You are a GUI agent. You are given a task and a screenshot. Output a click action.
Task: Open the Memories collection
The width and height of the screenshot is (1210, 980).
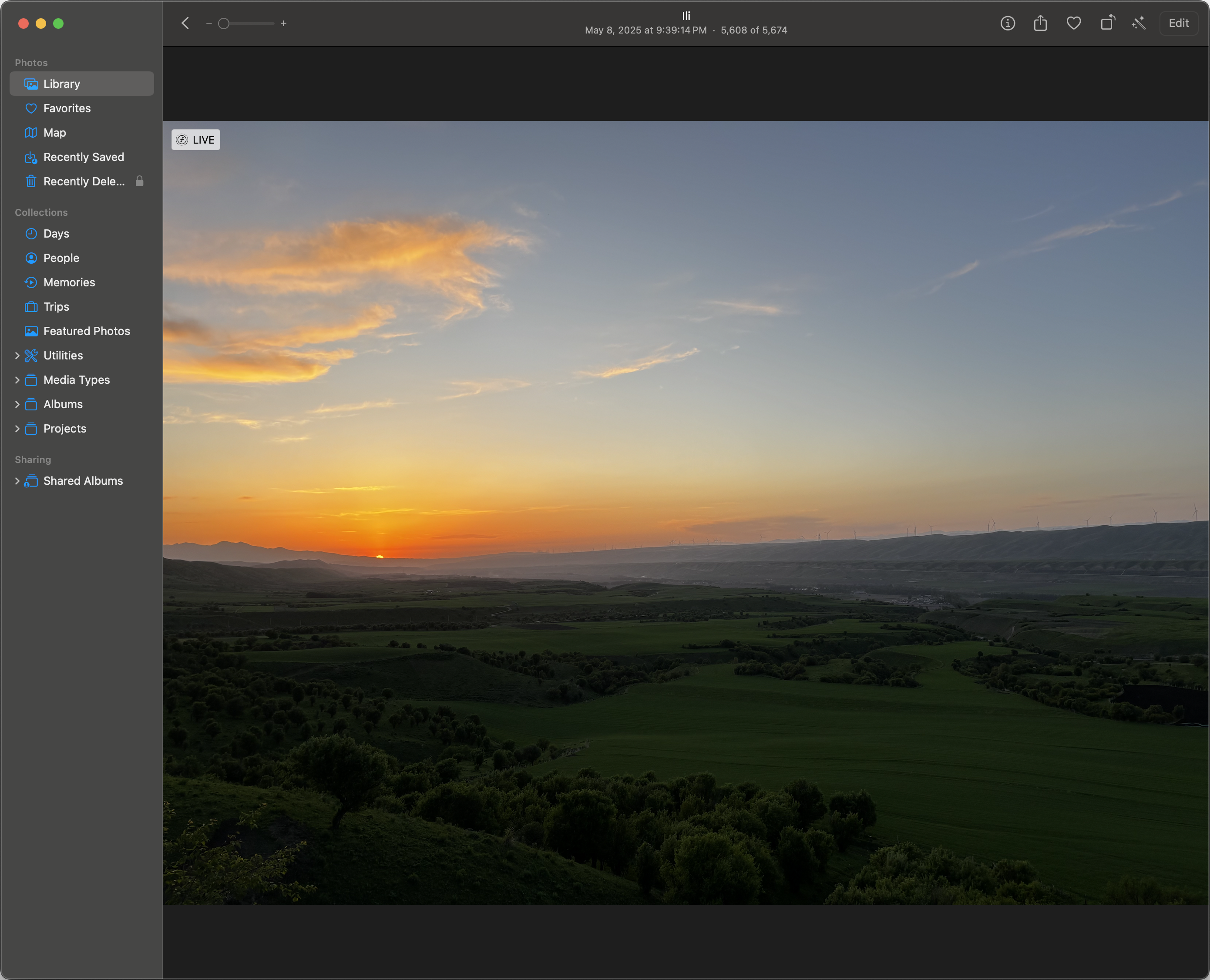(x=69, y=282)
